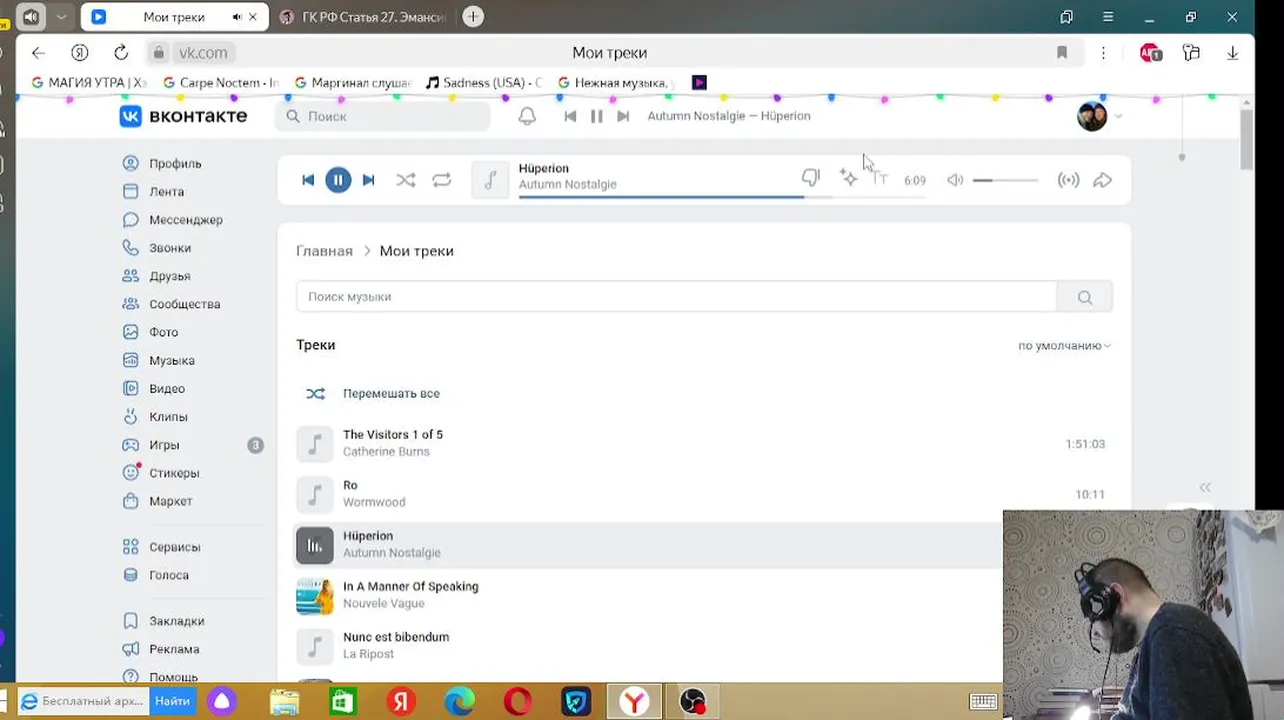
Task: Click the top header pause button
Action: click(x=596, y=116)
